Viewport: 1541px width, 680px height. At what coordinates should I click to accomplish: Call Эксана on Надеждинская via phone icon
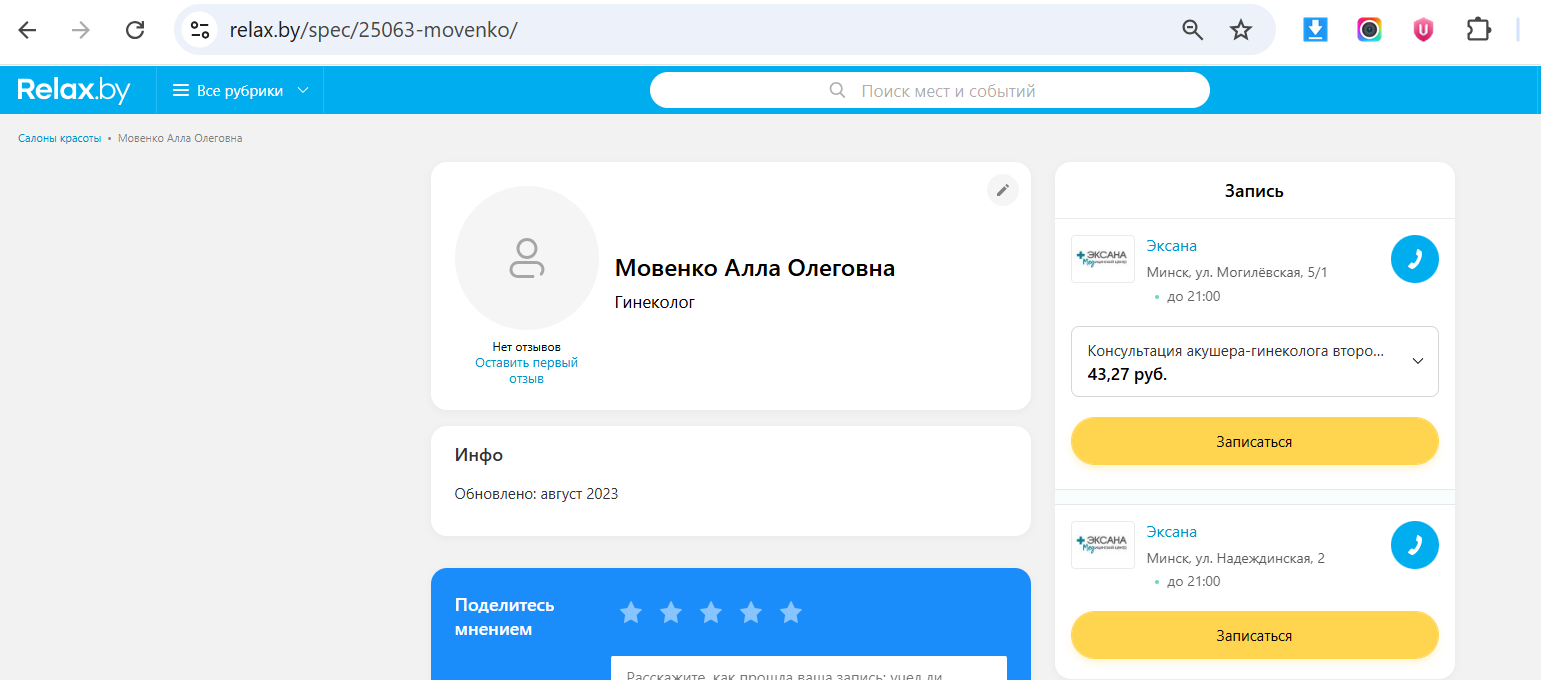(x=1415, y=545)
